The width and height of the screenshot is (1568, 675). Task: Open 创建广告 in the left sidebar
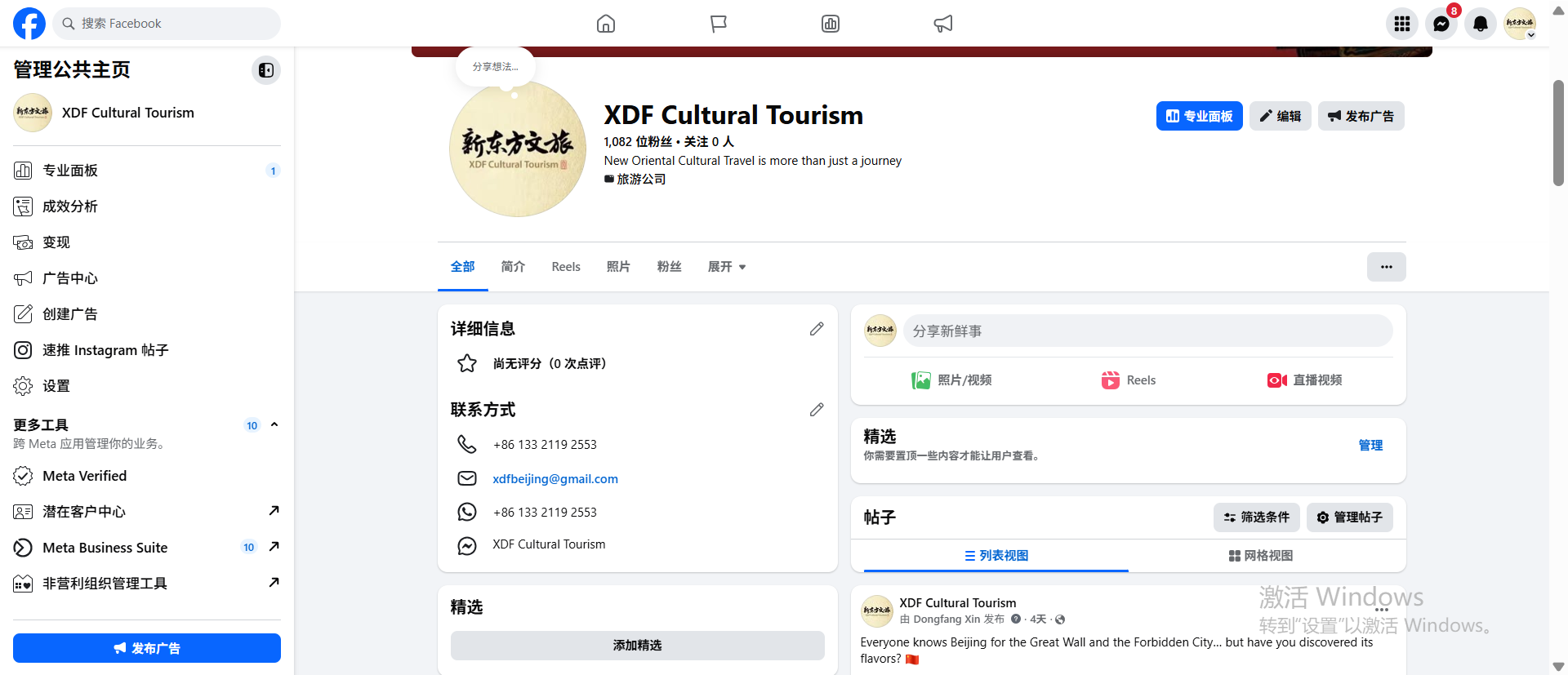pyautogui.click(x=147, y=314)
